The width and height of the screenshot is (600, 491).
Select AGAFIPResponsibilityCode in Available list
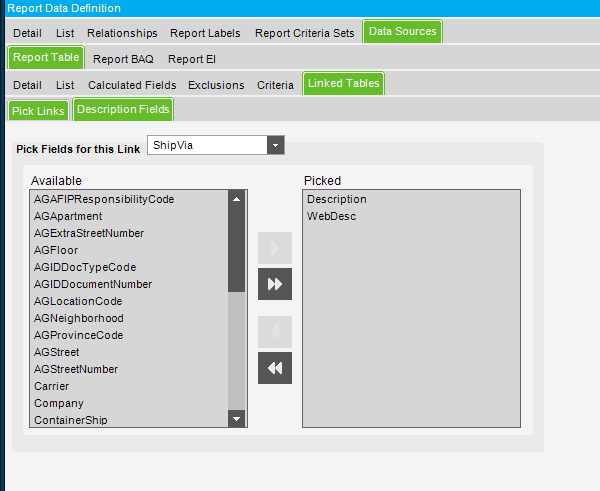pyautogui.click(x=129, y=199)
